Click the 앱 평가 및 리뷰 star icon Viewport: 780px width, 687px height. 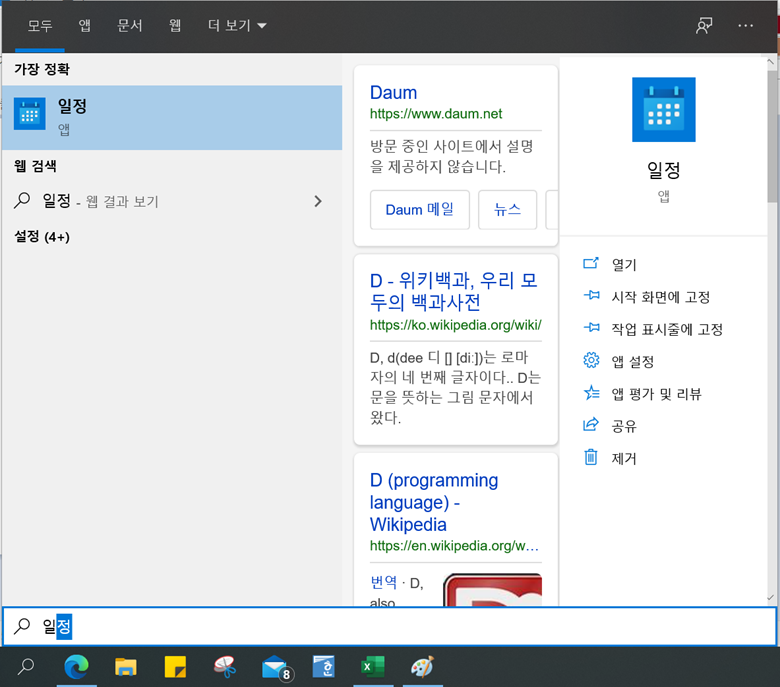click(591, 393)
